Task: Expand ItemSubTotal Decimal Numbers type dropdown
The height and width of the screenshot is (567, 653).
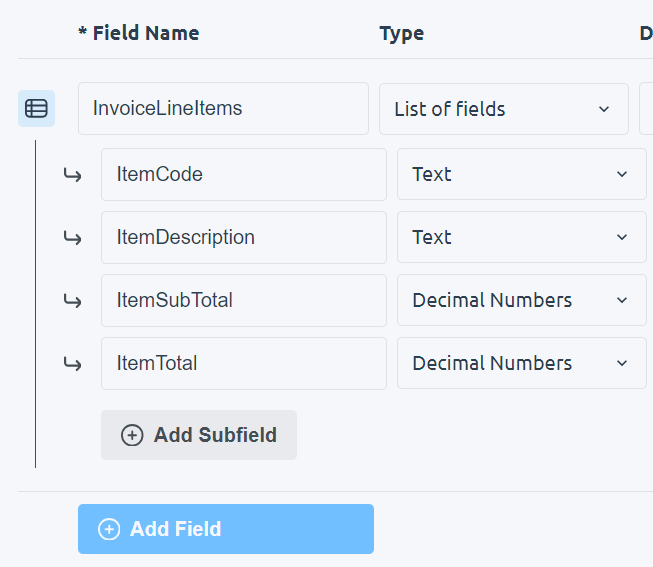Action: (521, 301)
